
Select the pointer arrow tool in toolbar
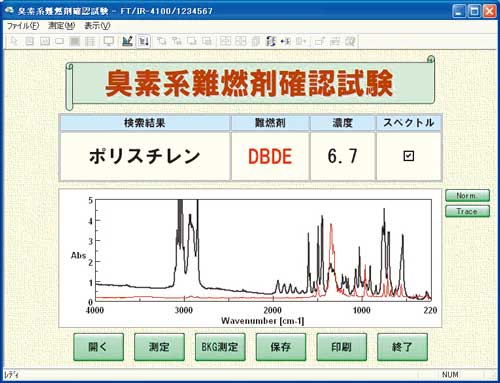(14, 41)
